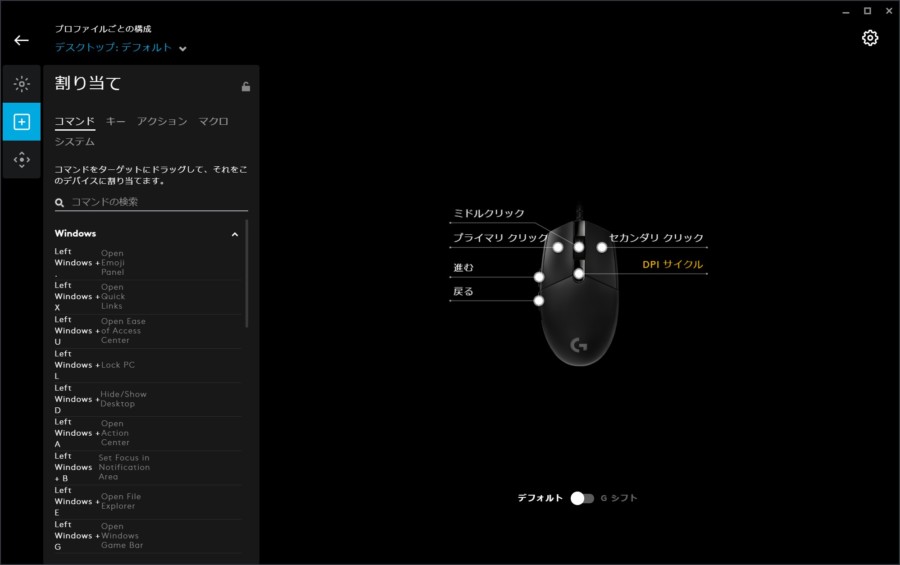
Task: Open the DPI sensitivity sidebar icon
Action: 22,159
